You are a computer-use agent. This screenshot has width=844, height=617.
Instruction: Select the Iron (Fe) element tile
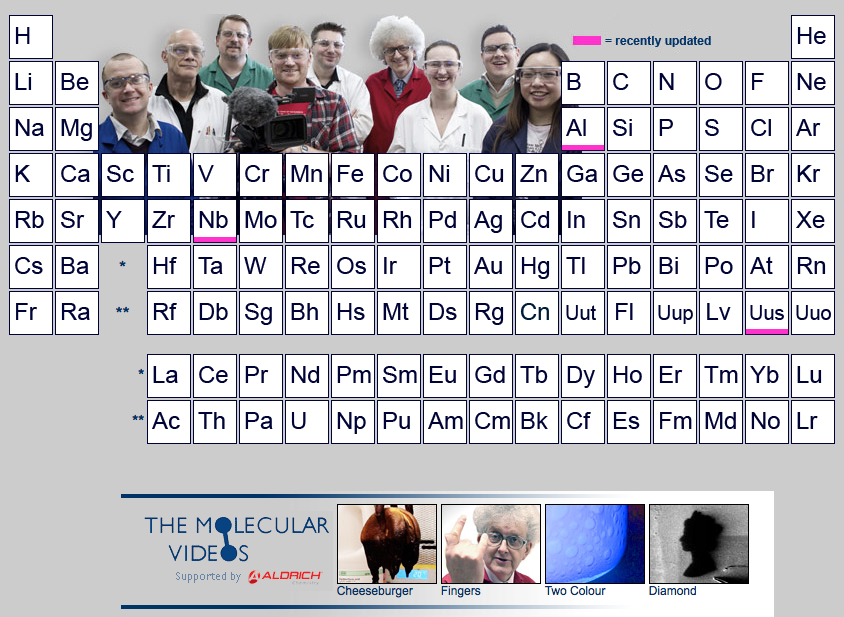coord(351,174)
